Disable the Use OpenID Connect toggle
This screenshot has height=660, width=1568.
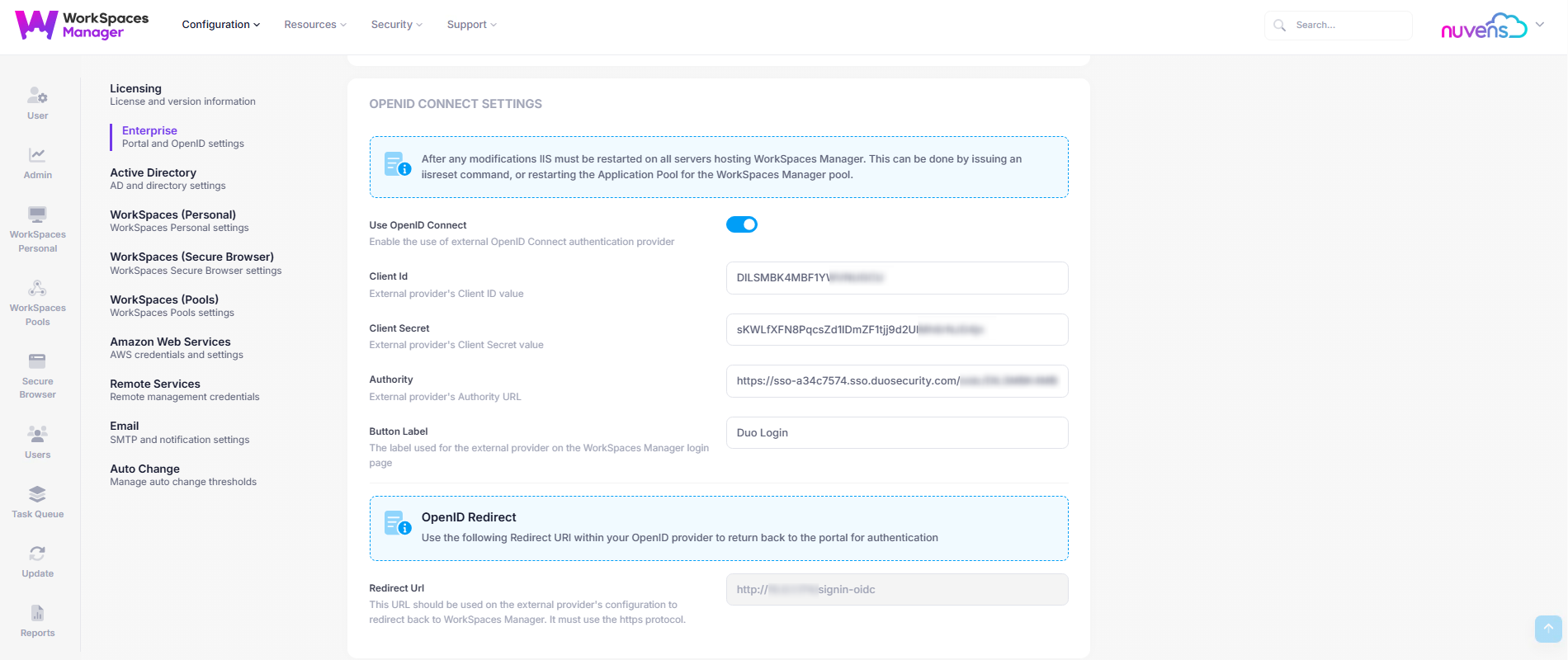pos(741,224)
